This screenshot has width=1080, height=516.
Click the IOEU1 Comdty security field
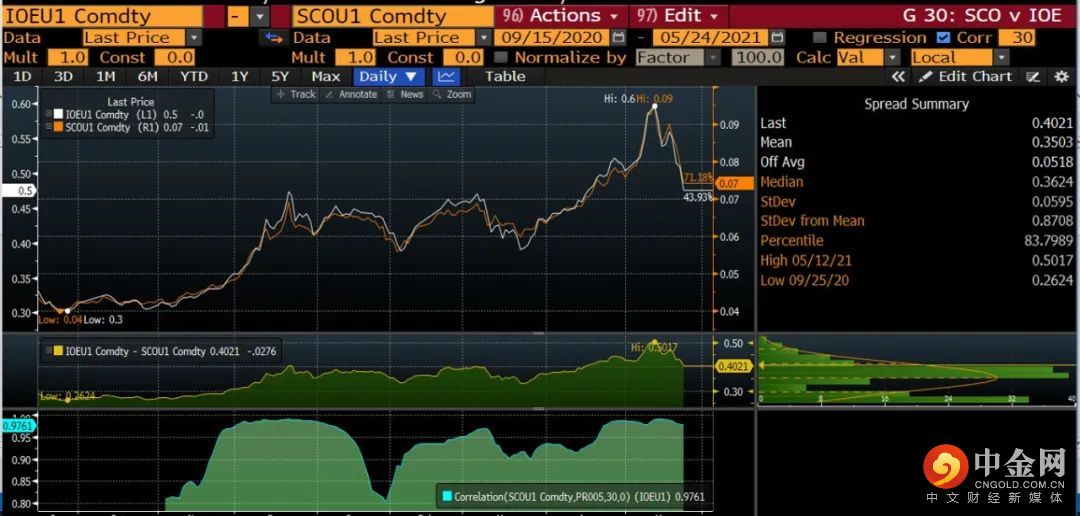[x=103, y=16]
